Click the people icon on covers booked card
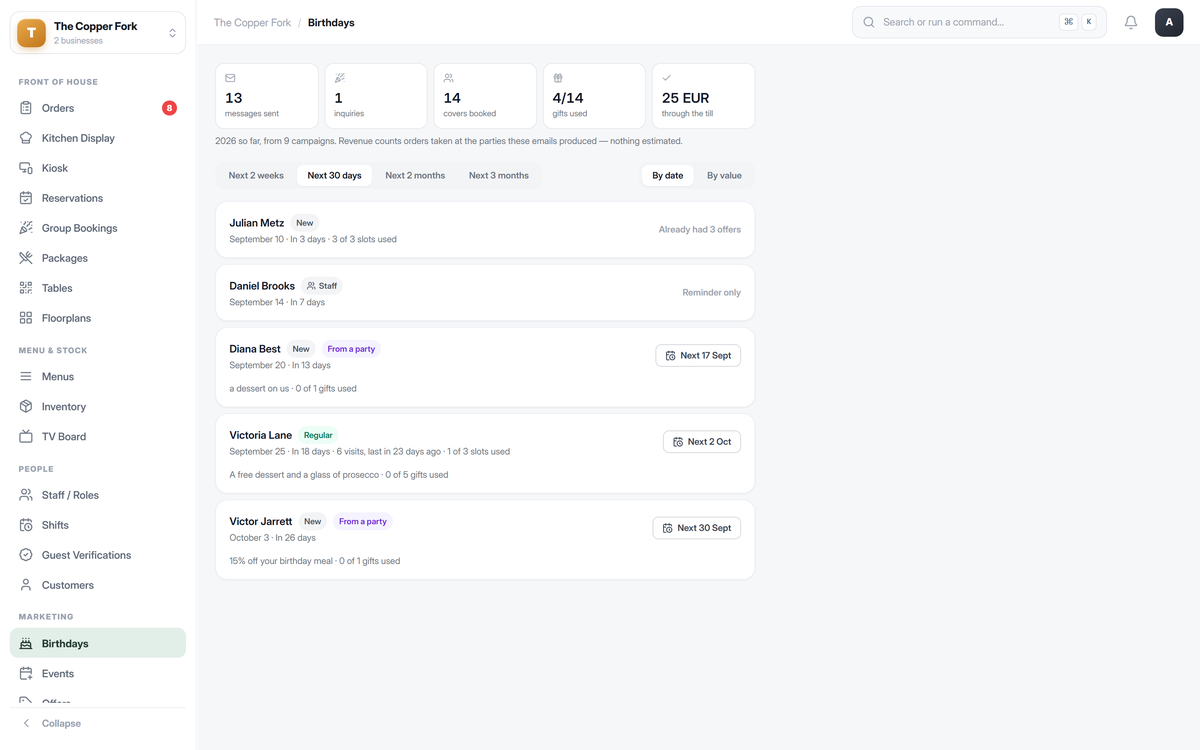This screenshot has height=750, width=1200. [449, 78]
